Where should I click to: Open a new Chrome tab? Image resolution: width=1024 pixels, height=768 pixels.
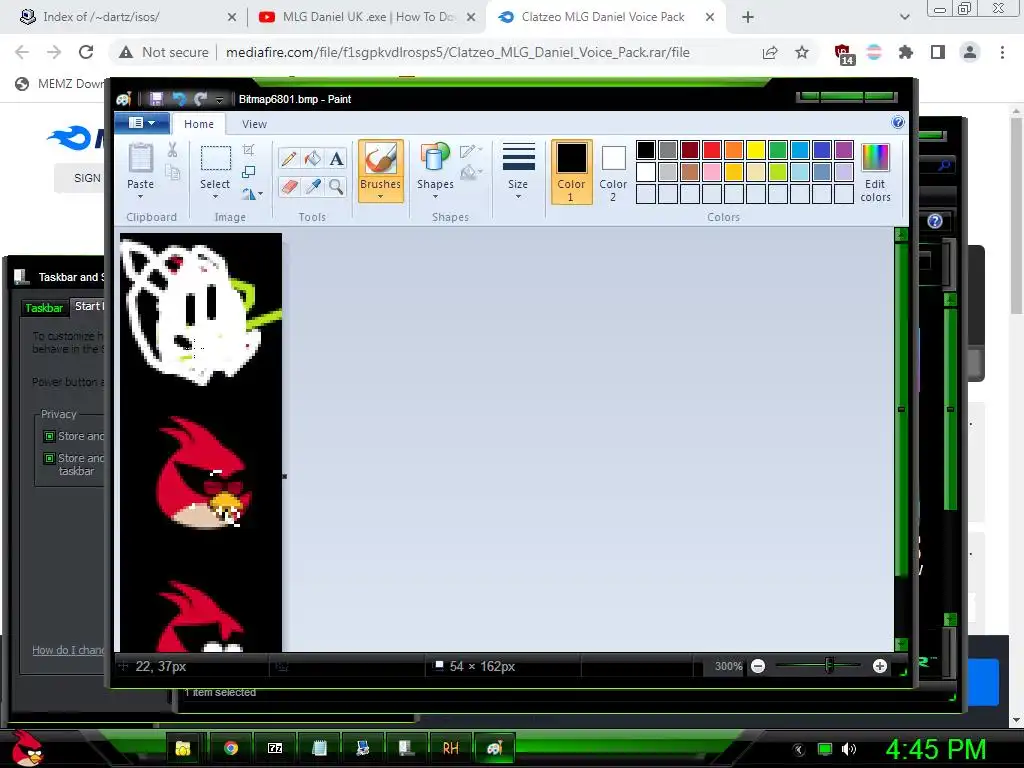click(748, 17)
